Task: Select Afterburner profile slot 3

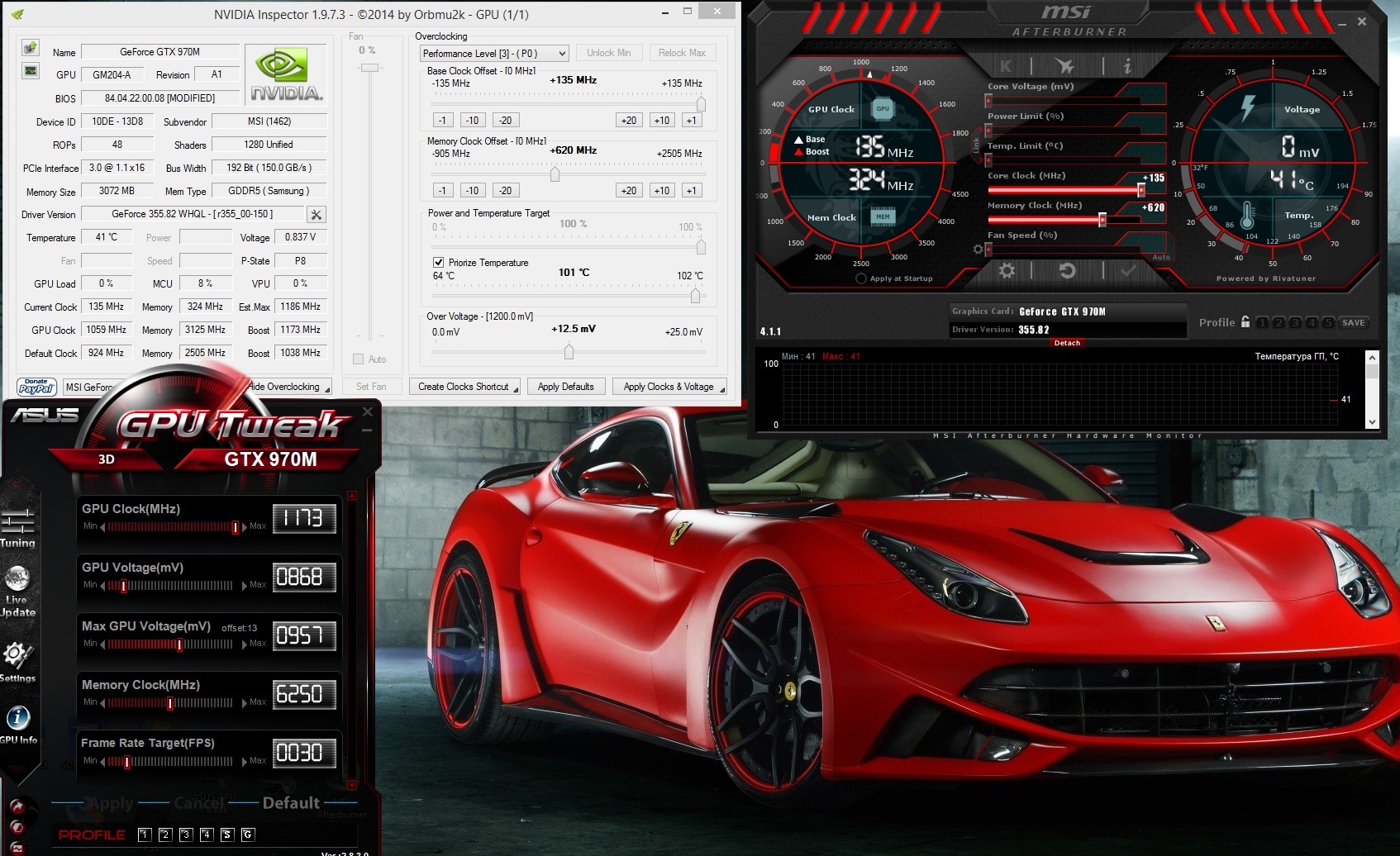Action: [x=1295, y=322]
